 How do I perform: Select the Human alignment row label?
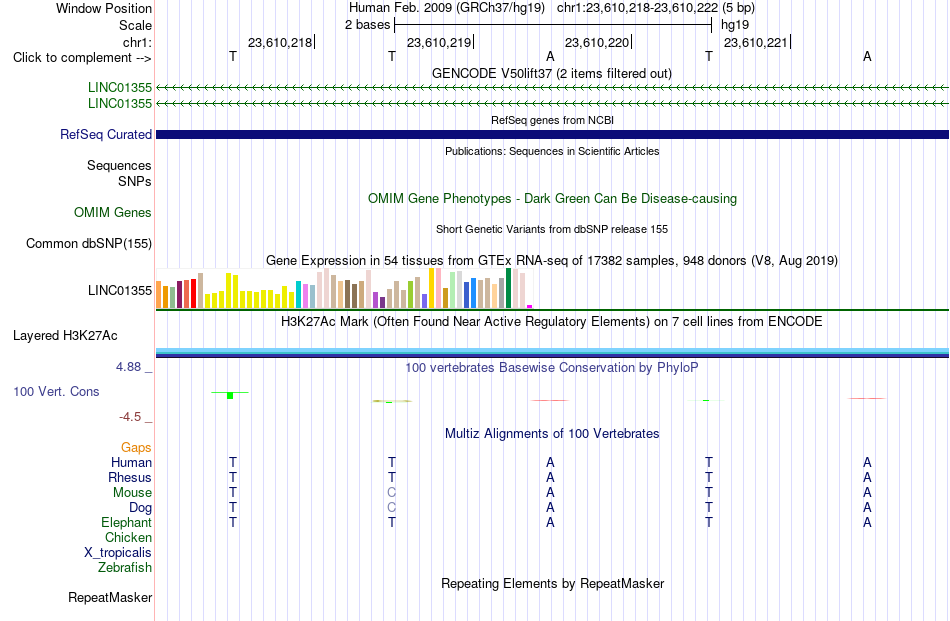click(x=131, y=462)
